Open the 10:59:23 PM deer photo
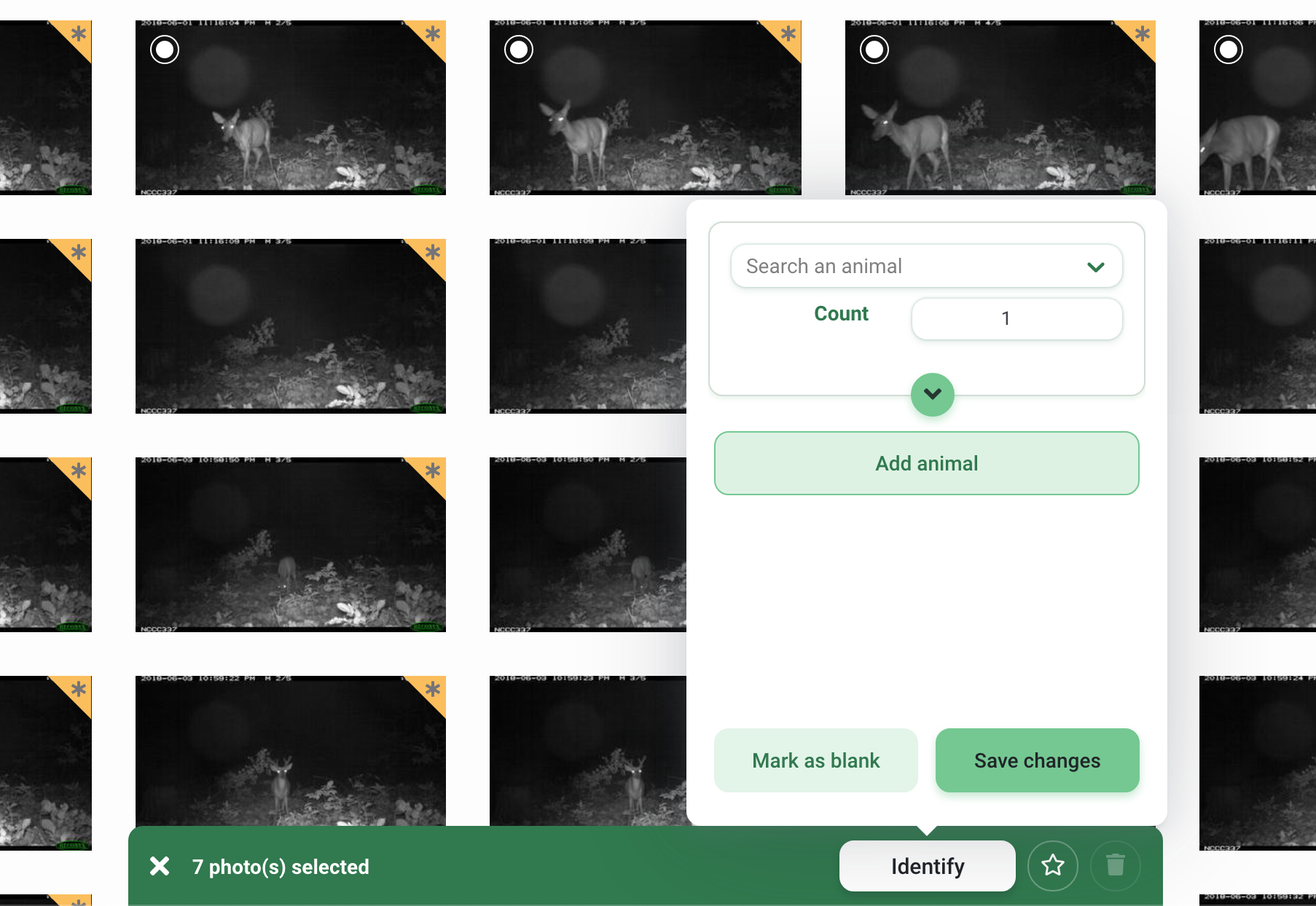Screen dimensions: 1316x906 [588, 750]
